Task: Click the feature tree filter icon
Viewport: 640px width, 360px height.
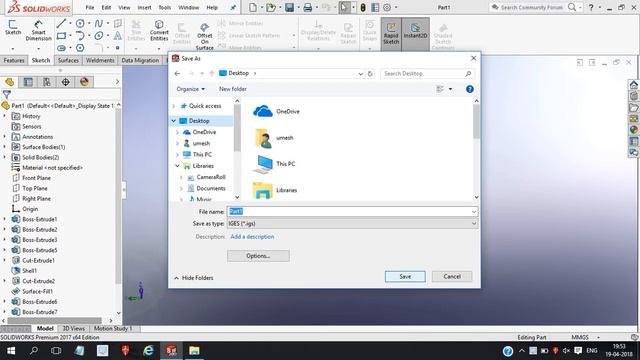Action: [x=7, y=95]
